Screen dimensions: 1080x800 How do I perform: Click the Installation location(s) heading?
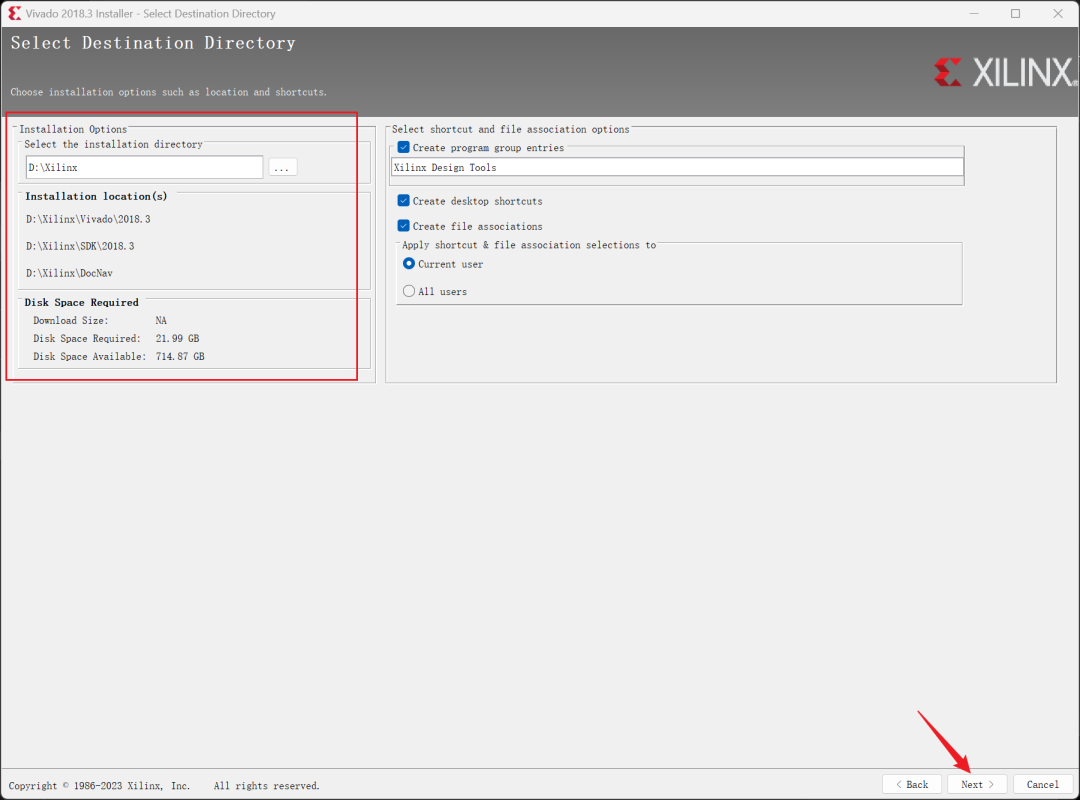point(96,196)
